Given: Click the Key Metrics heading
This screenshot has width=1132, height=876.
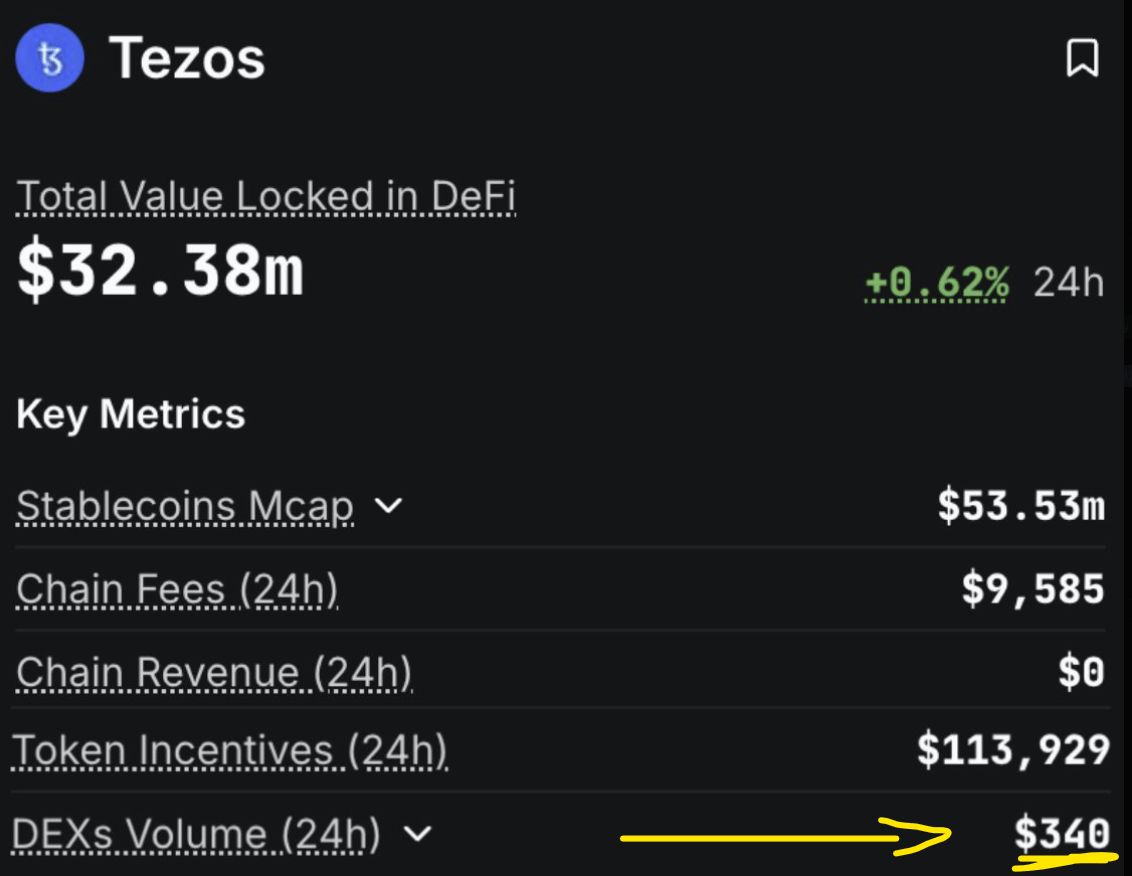Looking at the screenshot, I should pyautogui.click(x=131, y=414).
